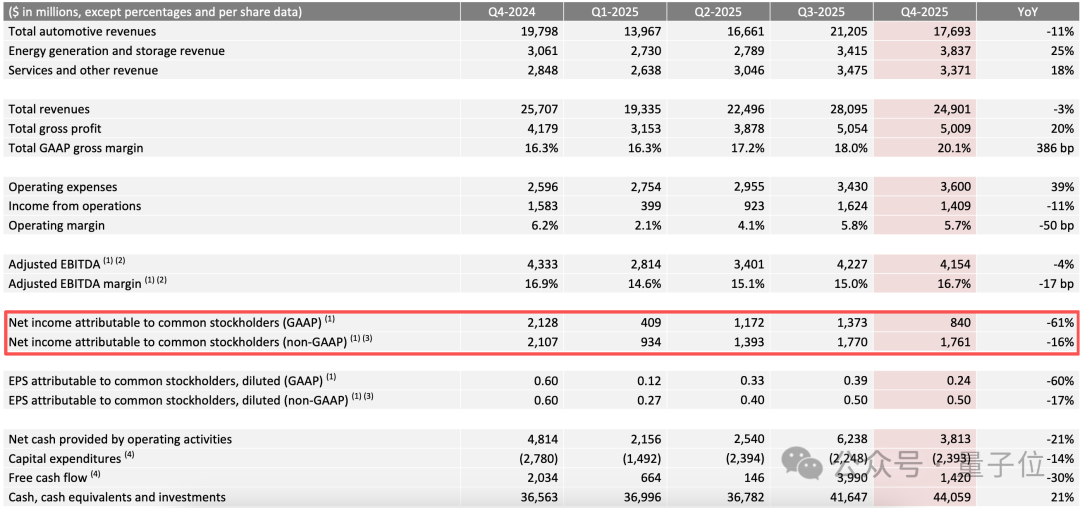Select Q1-2025 non-GAAP EPS value 0.27
The width and height of the screenshot is (1080, 508).
pyautogui.click(x=648, y=400)
